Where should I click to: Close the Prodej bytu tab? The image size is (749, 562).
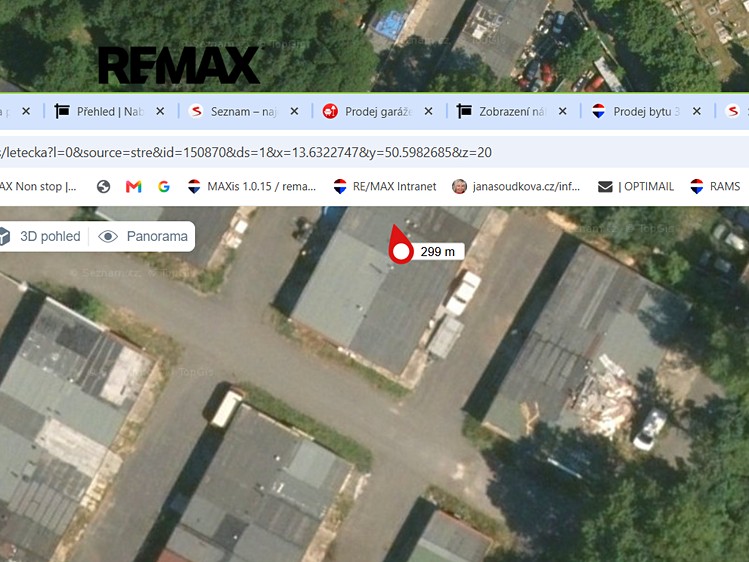pyautogui.click(x=697, y=111)
